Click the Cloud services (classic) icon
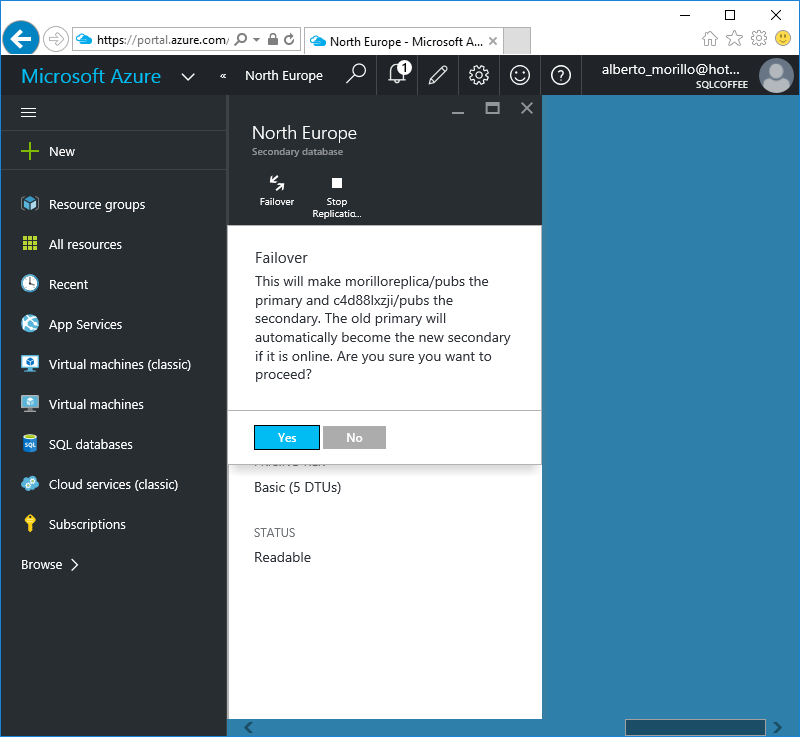800x737 pixels. tap(30, 483)
